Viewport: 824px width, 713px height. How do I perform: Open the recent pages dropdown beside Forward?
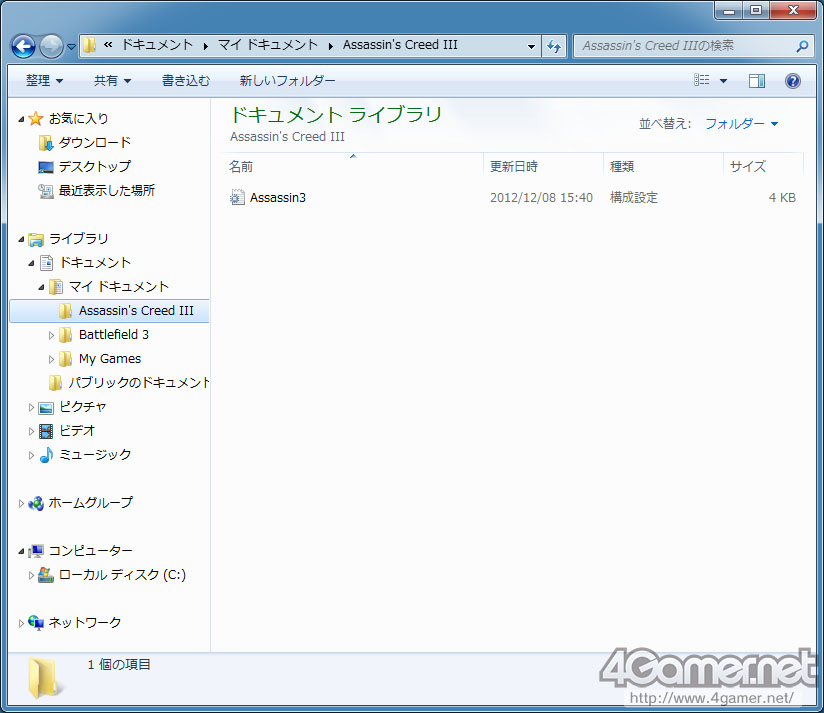tap(71, 47)
